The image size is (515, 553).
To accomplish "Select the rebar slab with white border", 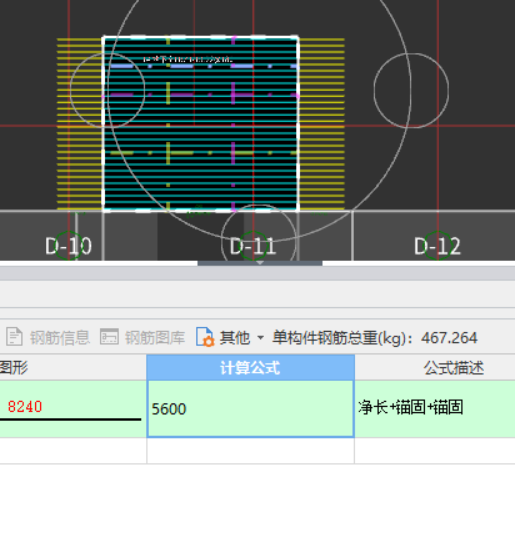I will (x=201, y=123).
